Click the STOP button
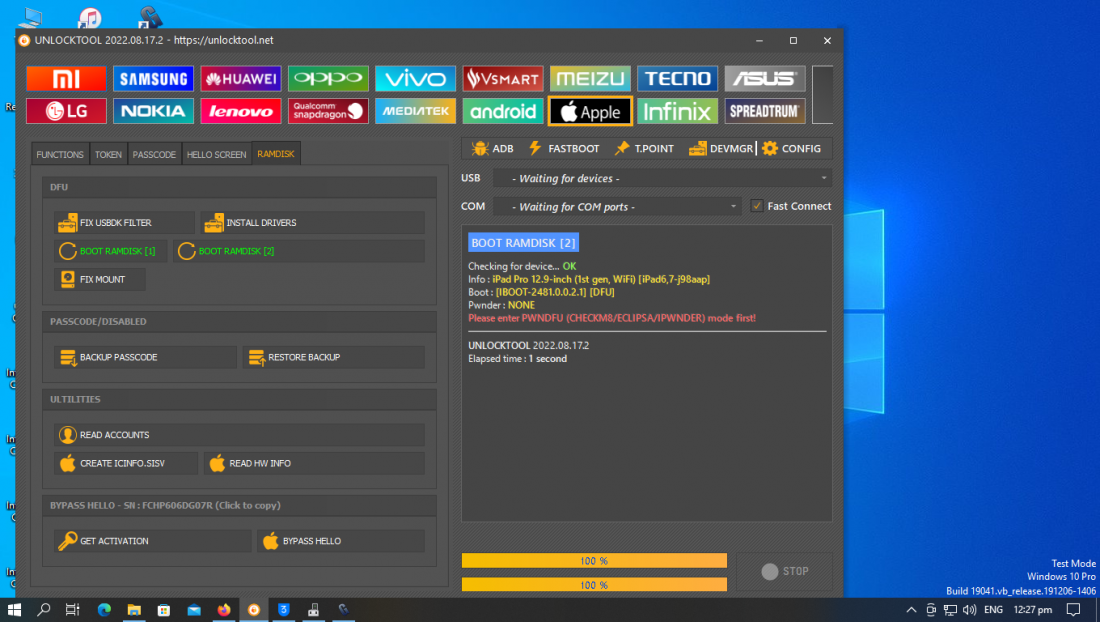The height and width of the screenshot is (622, 1100). [784, 572]
